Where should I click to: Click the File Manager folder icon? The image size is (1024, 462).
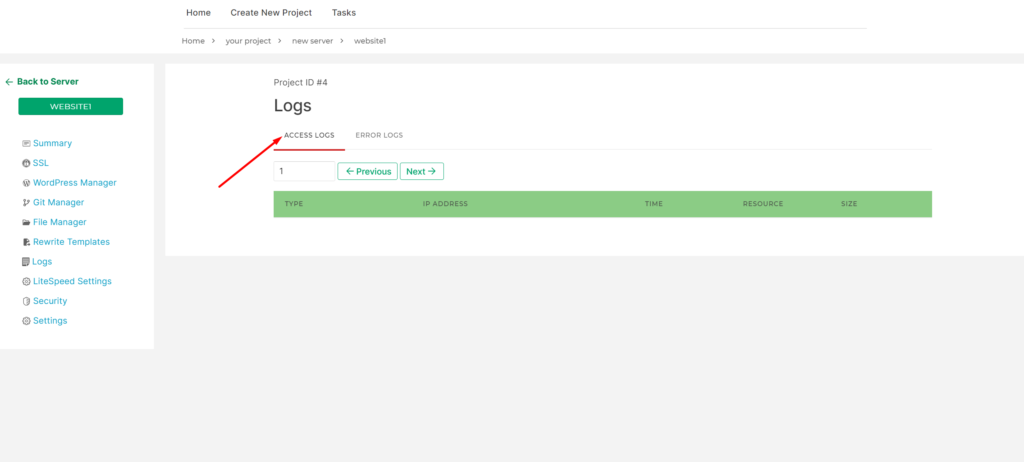(x=26, y=222)
